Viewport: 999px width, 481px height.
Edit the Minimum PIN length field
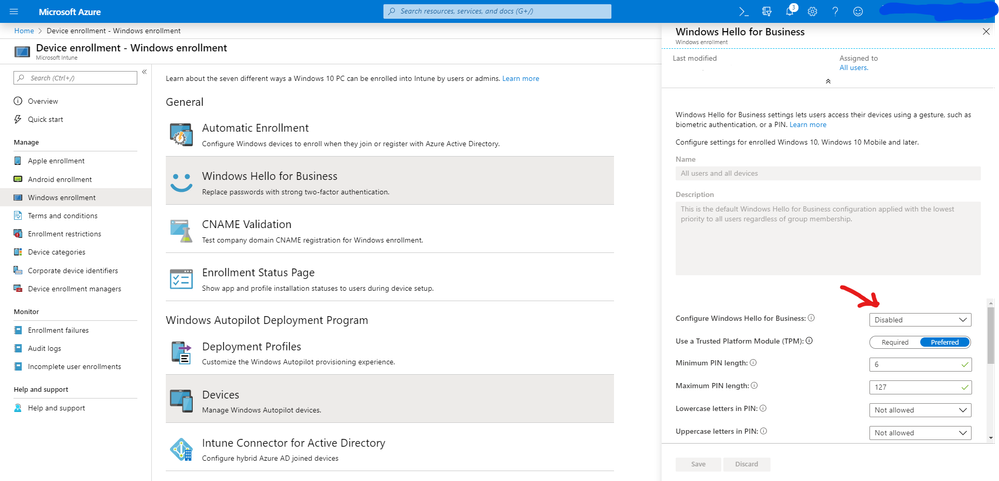920,365
